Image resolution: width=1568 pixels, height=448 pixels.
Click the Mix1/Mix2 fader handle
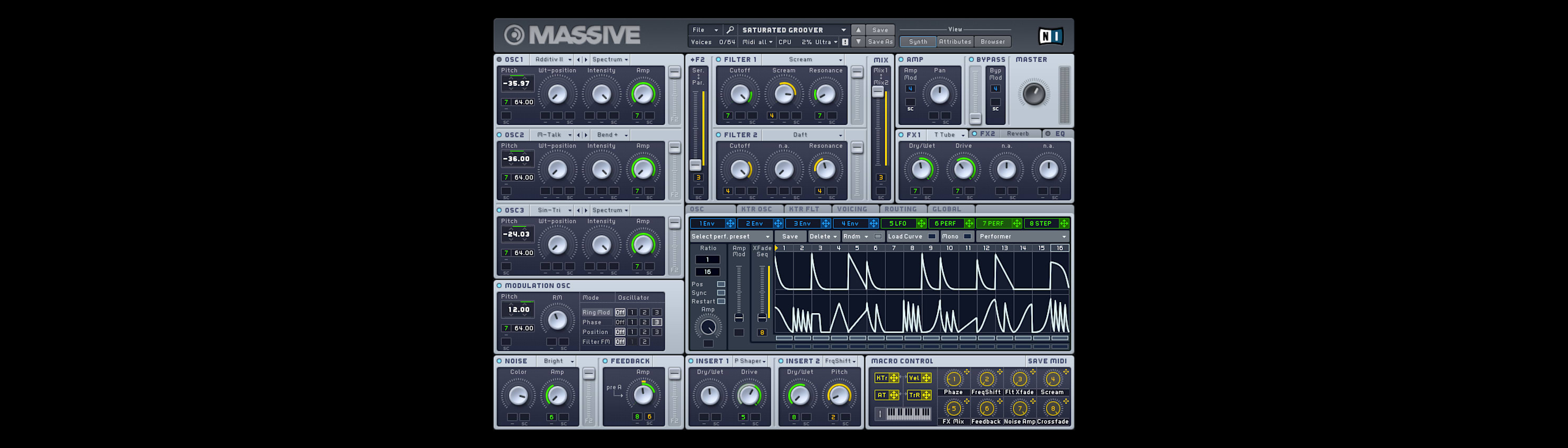click(x=877, y=92)
